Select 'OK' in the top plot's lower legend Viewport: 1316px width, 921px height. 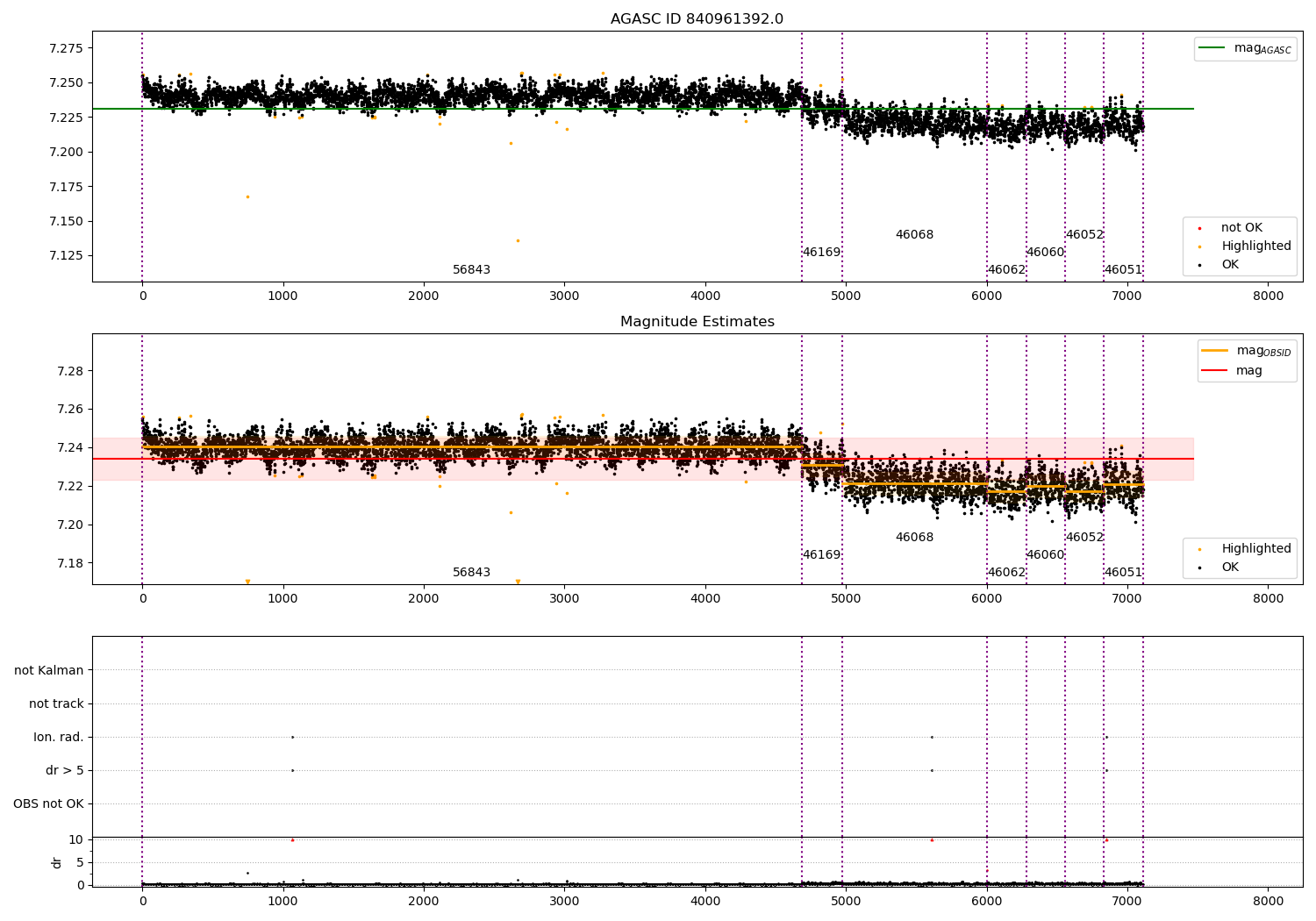(x=1230, y=265)
